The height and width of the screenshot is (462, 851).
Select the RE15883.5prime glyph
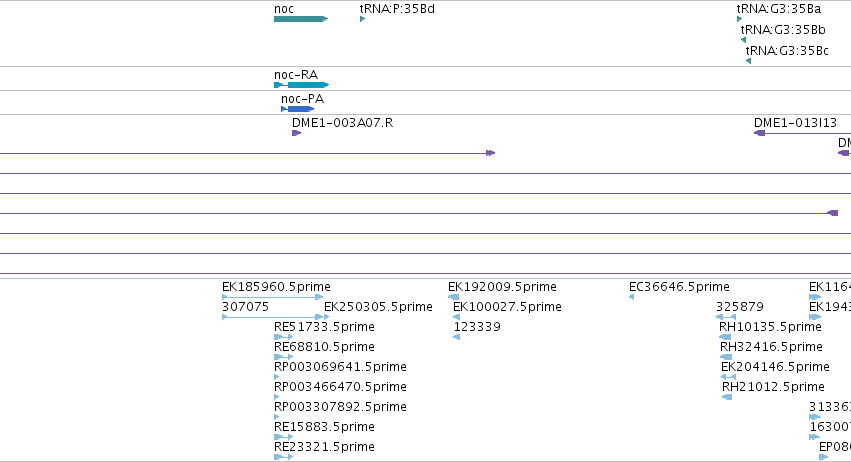pyautogui.click(x=284, y=437)
